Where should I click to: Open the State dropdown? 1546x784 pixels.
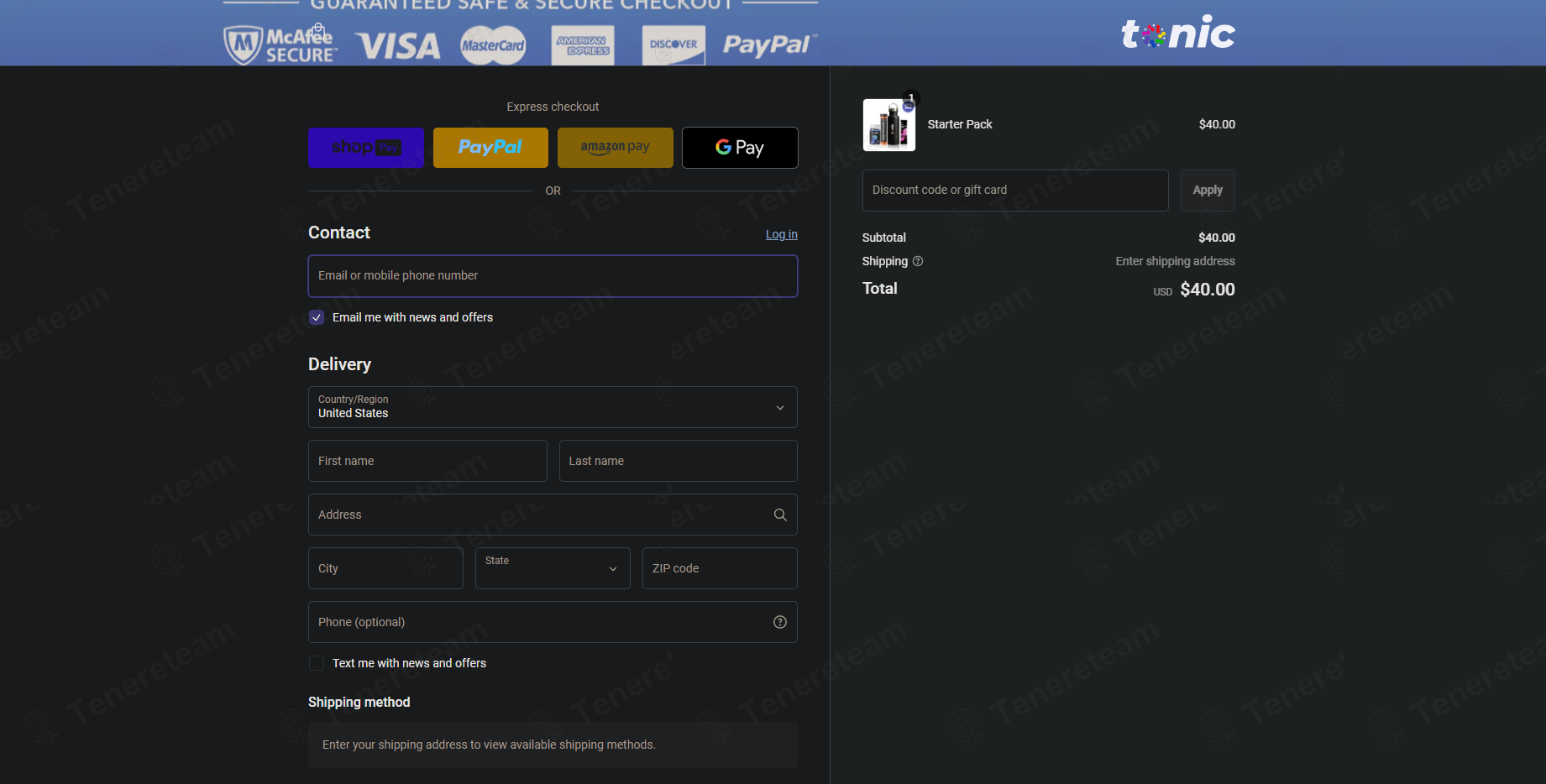coord(553,568)
